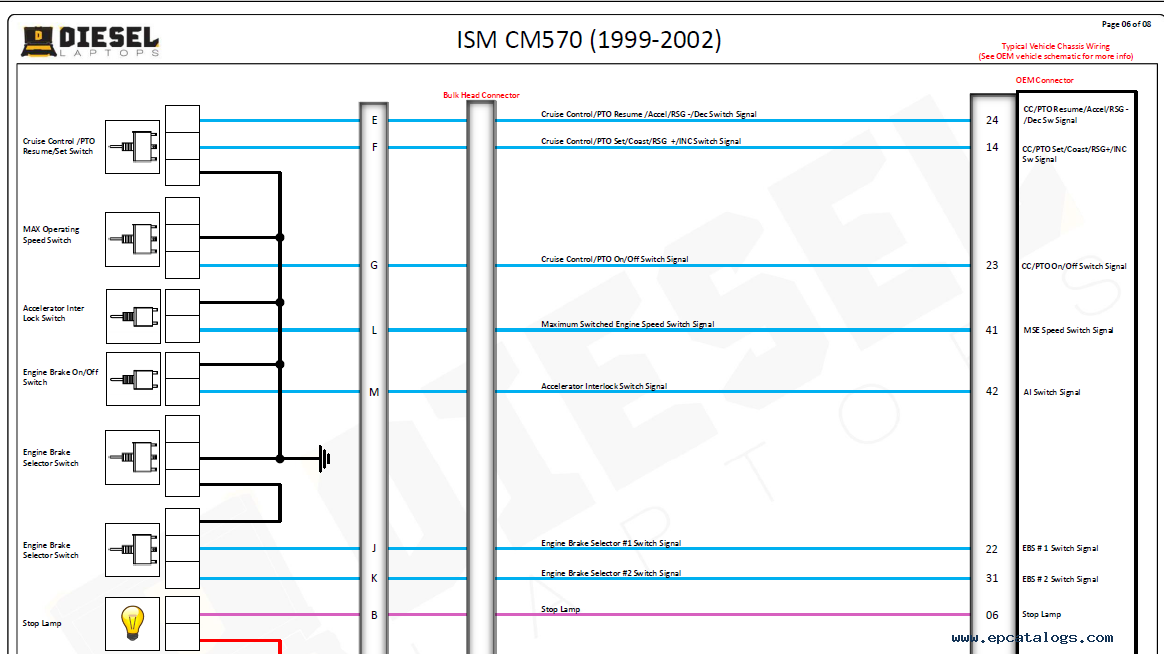Image resolution: width=1164 pixels, height=654 pixels.
Task: Select connector pin letter G
Action: [x=374, y=265]
